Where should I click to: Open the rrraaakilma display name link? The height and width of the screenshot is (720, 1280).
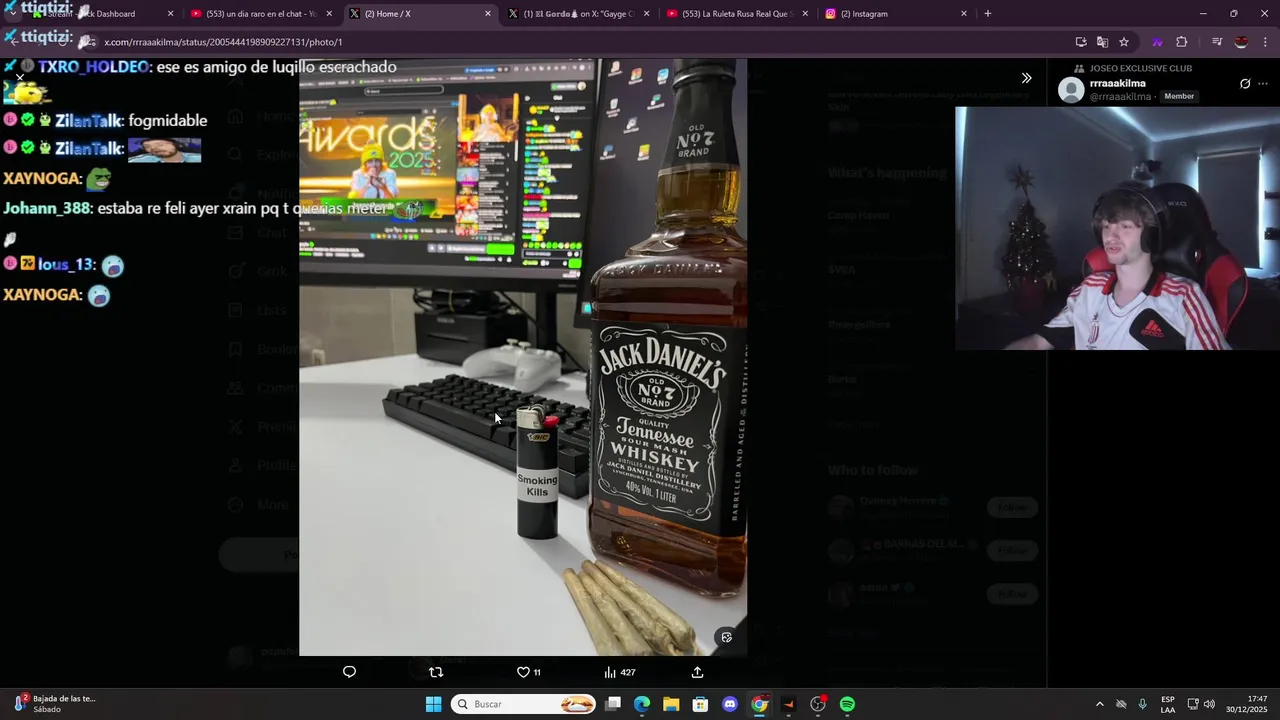[x=1117, y=84]
